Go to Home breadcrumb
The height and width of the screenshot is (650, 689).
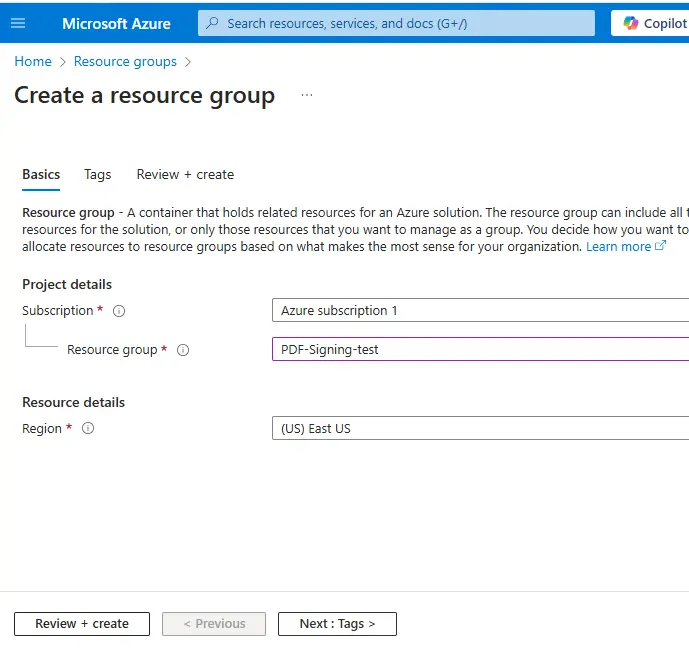click(33, 62)
